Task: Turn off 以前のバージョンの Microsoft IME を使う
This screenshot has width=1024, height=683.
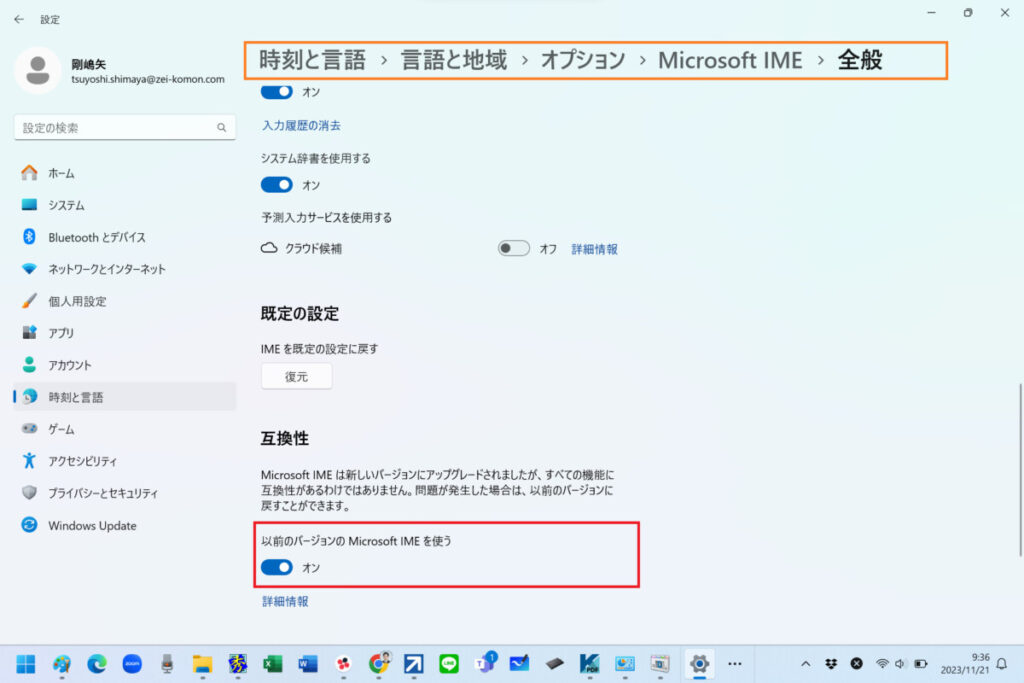Action: click(x=277, y=567)
